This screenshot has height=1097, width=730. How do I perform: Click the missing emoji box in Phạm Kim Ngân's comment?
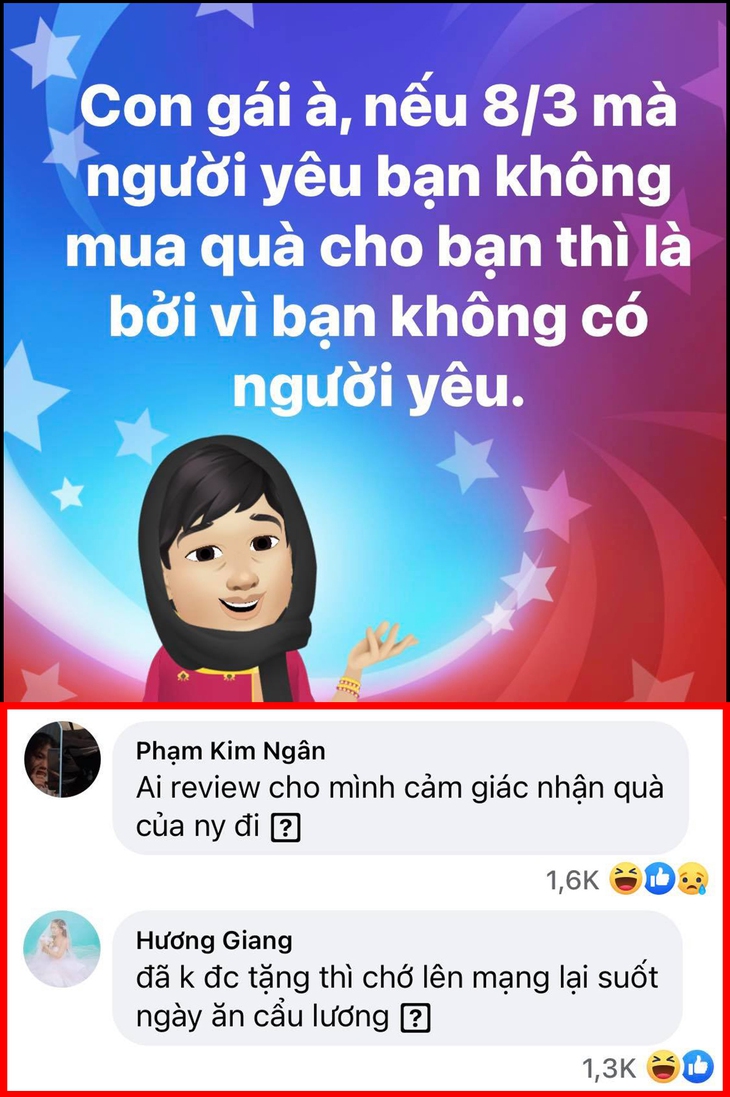tap(285, 828)
